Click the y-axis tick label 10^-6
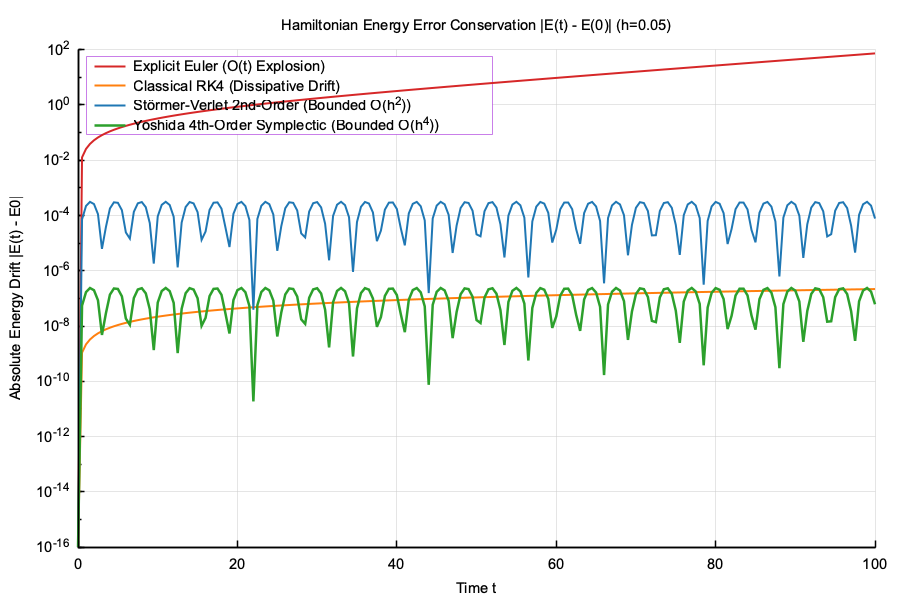Viewport: 900px width, 600px height. click(x=56, y=270)
